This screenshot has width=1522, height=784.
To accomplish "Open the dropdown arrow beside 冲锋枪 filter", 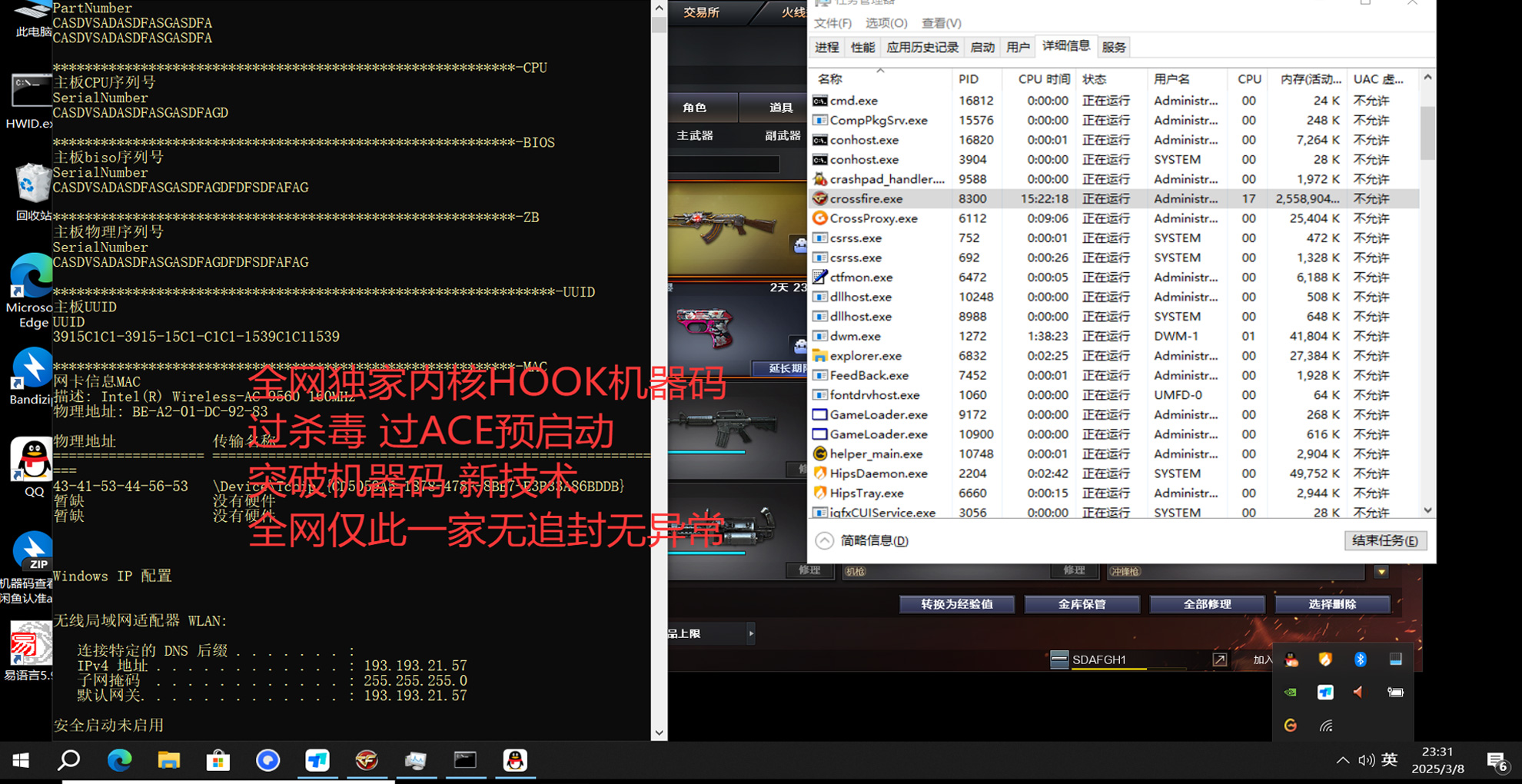I will pyautogui.click(x=1381, y=572).
